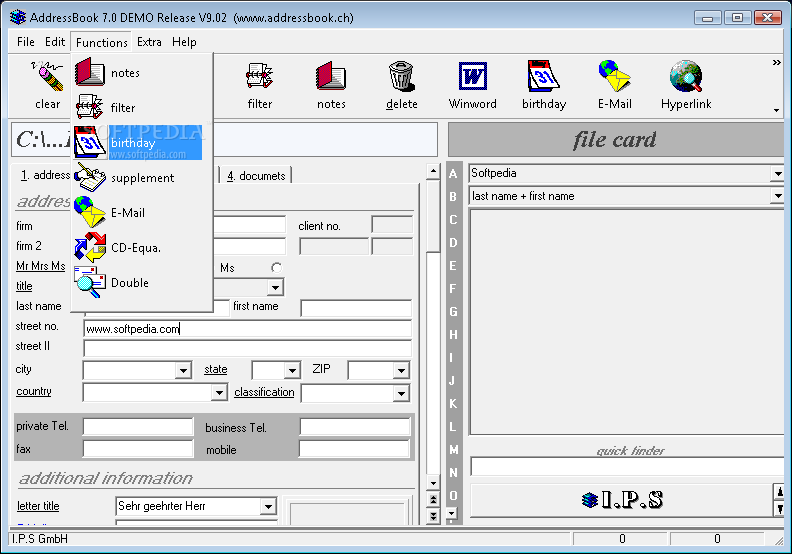792x554 pixels.
Task: Open the filter toolbar button
Action: pos(260,85)
